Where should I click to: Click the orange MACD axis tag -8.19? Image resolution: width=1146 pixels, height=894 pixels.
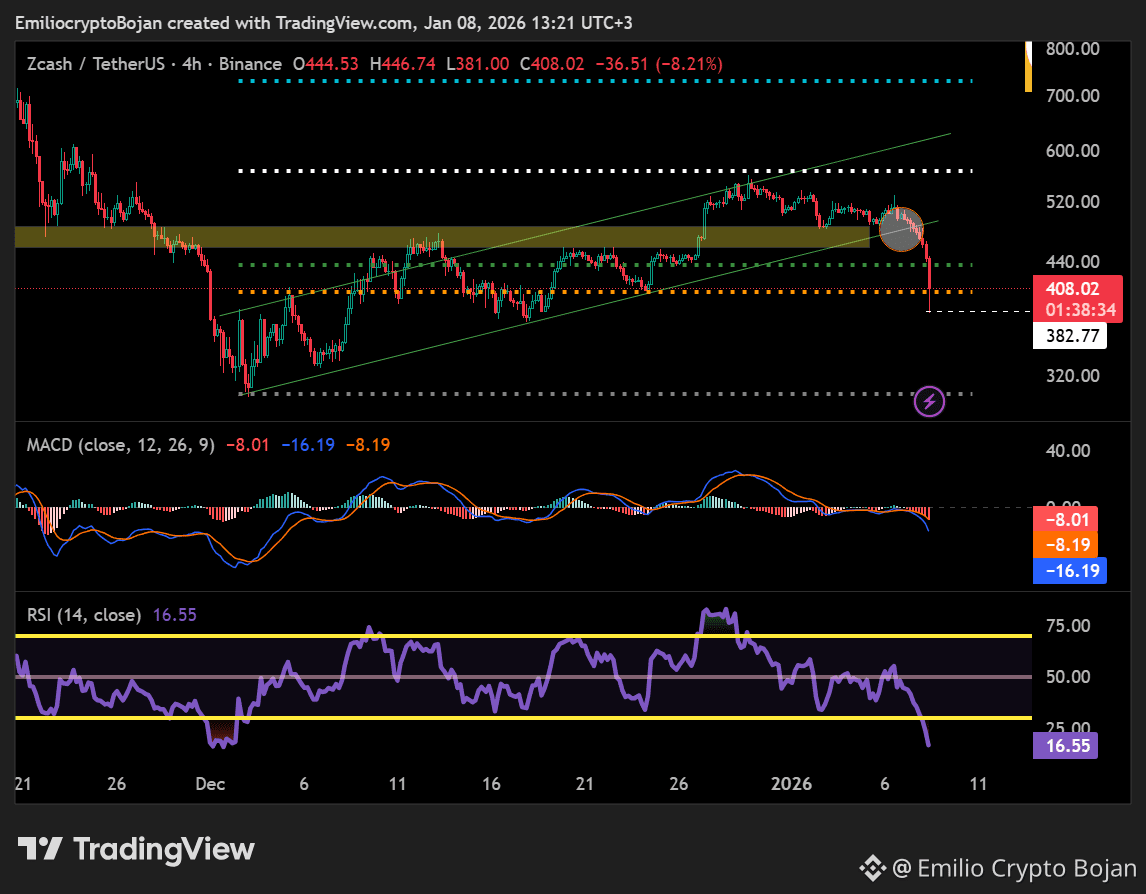pos(1065,545)
